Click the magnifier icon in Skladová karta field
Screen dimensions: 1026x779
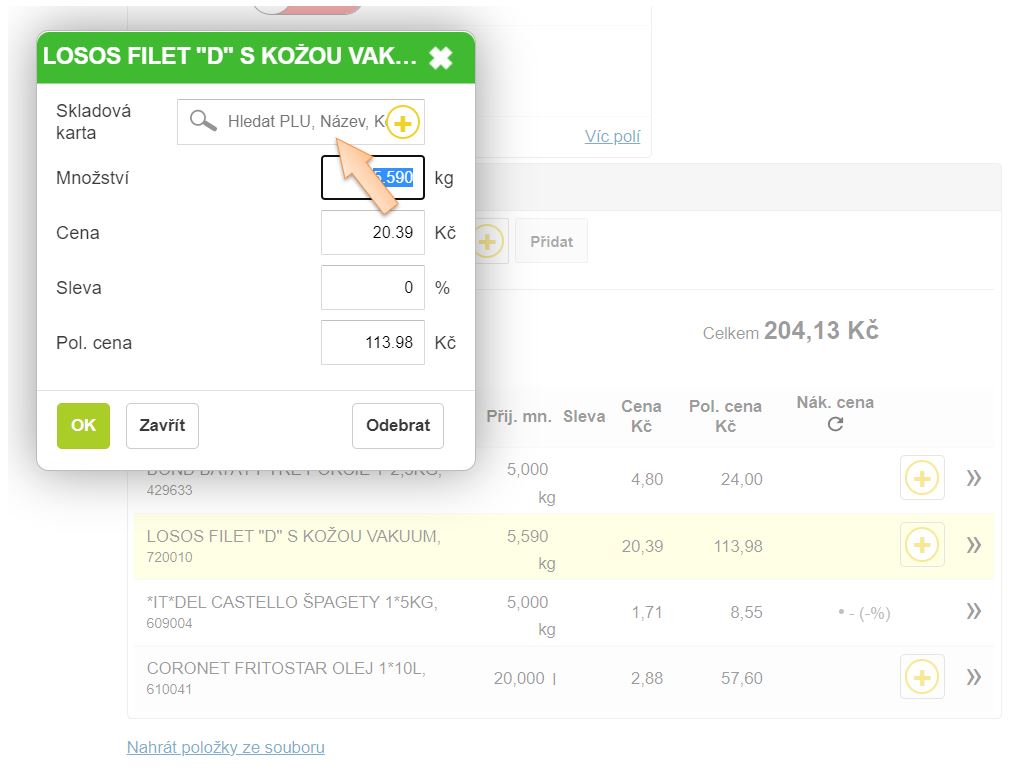click(x=203, y=122)
